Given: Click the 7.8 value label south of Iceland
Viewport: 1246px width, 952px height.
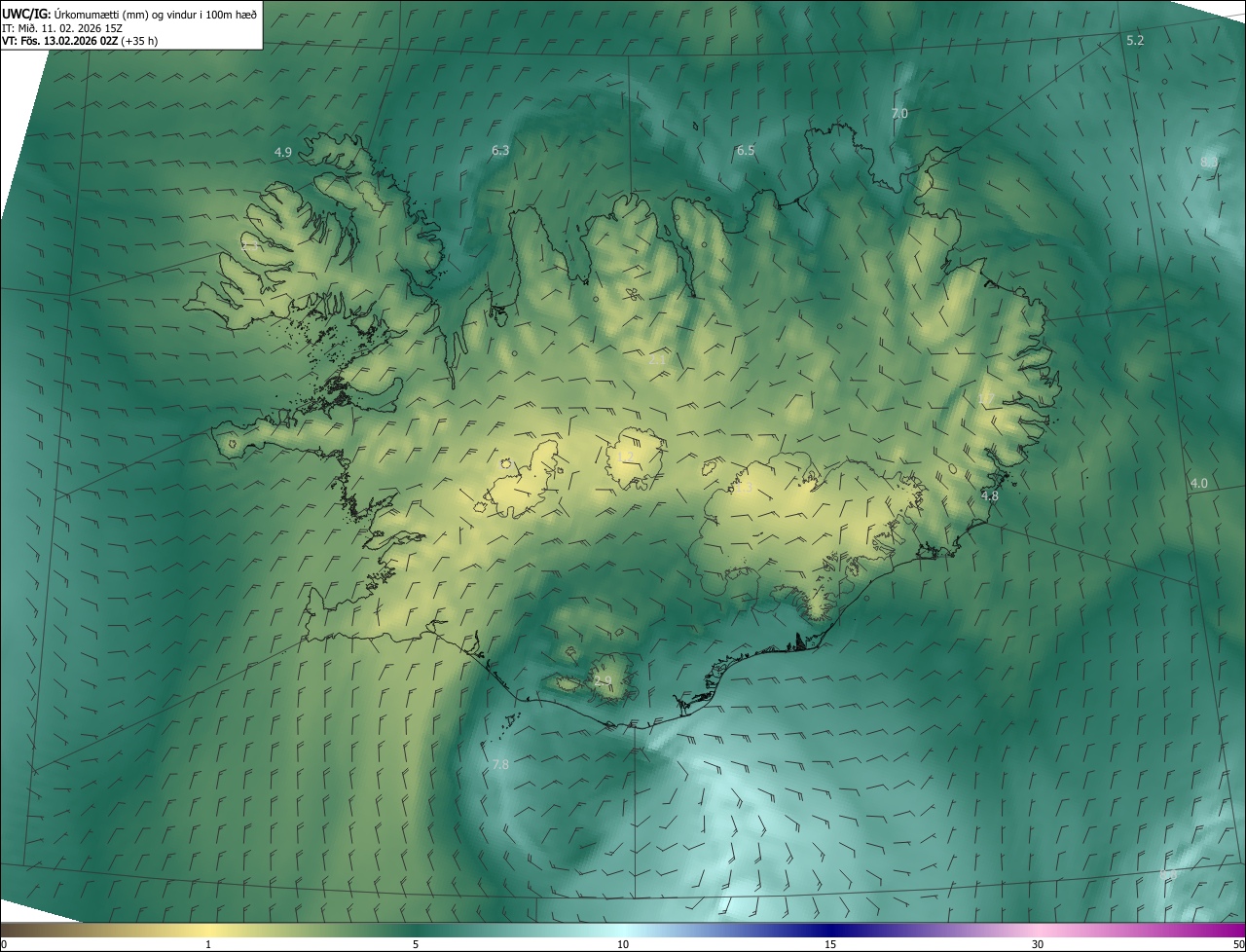Looking at the screenshot, I should [x=500, y=764].
